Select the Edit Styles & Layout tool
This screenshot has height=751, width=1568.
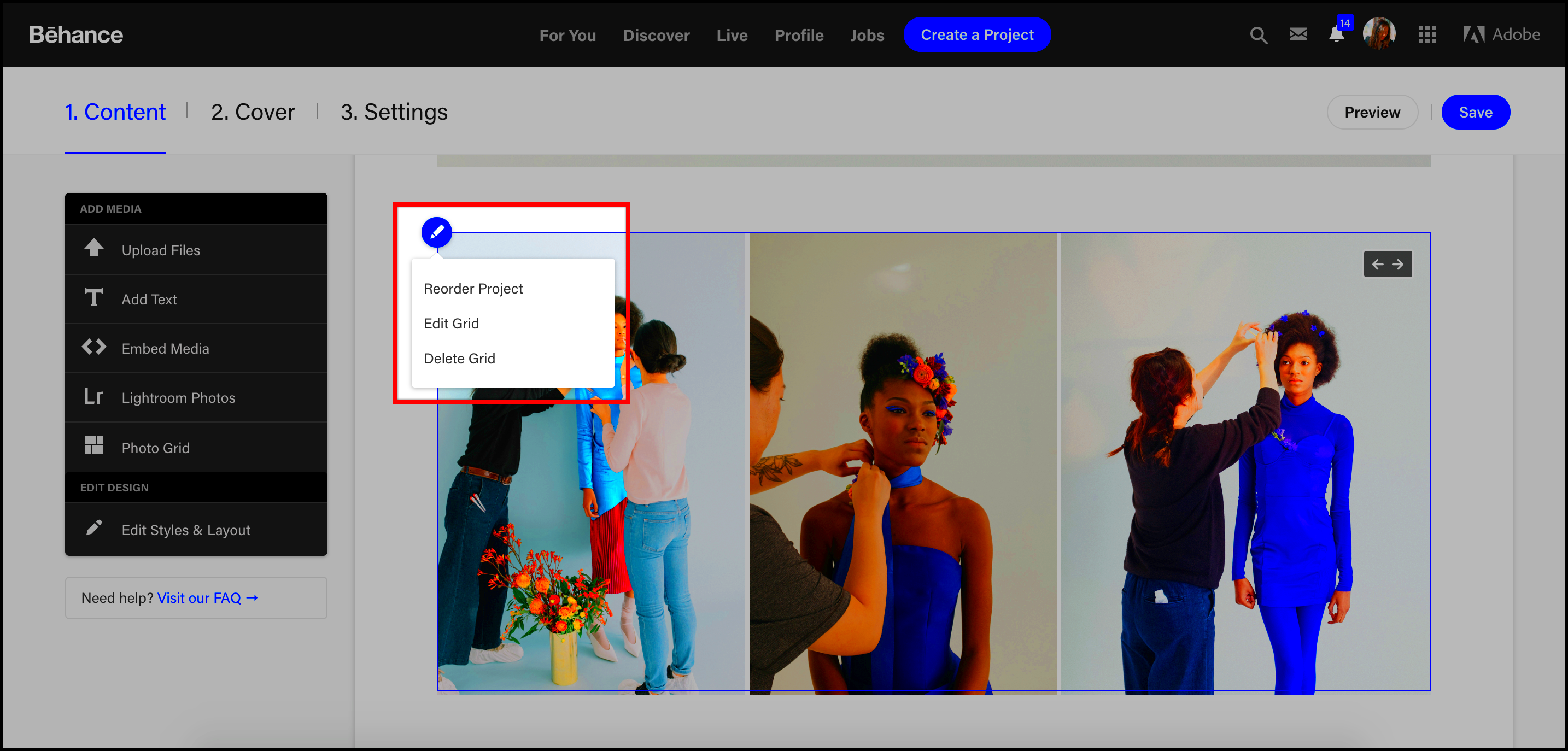coord(185,530)
